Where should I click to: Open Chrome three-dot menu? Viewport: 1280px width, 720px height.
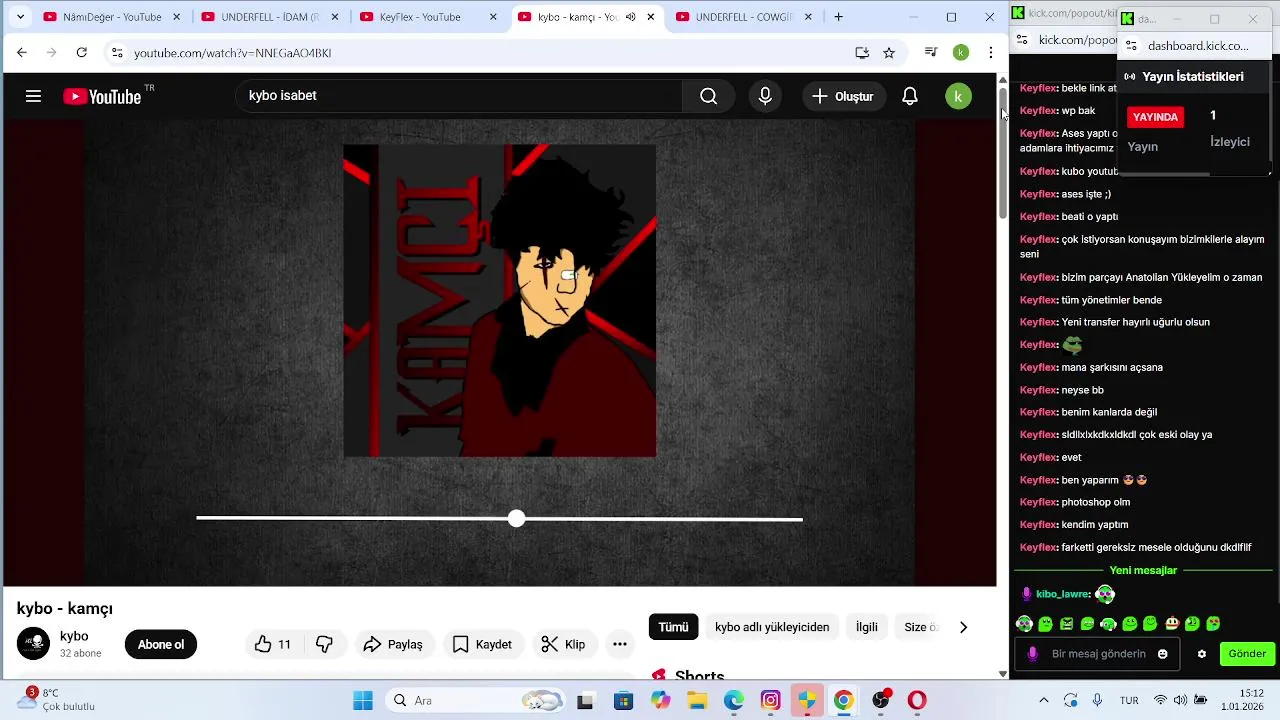click(991, 52)
